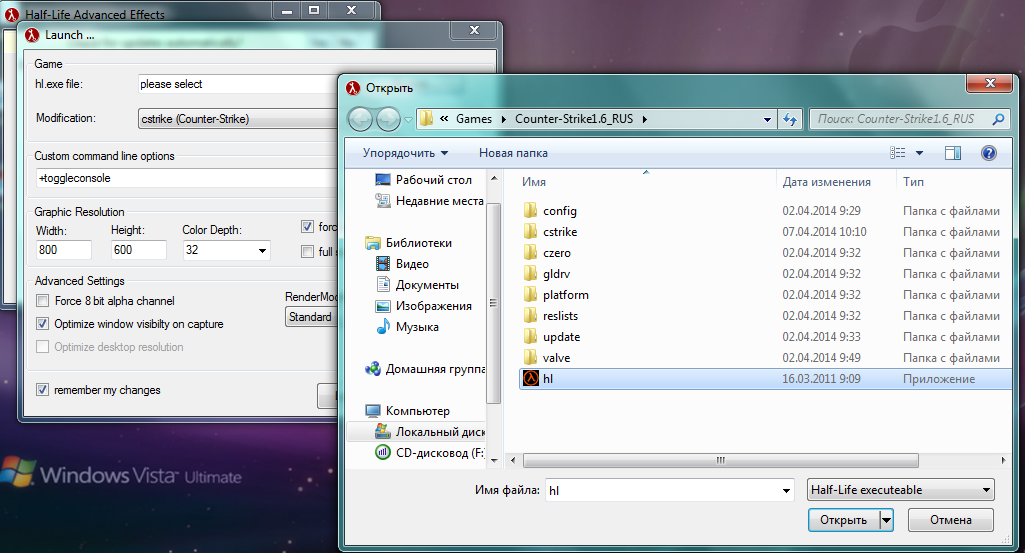Open the RenderMode Standard dropdown

click(x=311, y=316)
